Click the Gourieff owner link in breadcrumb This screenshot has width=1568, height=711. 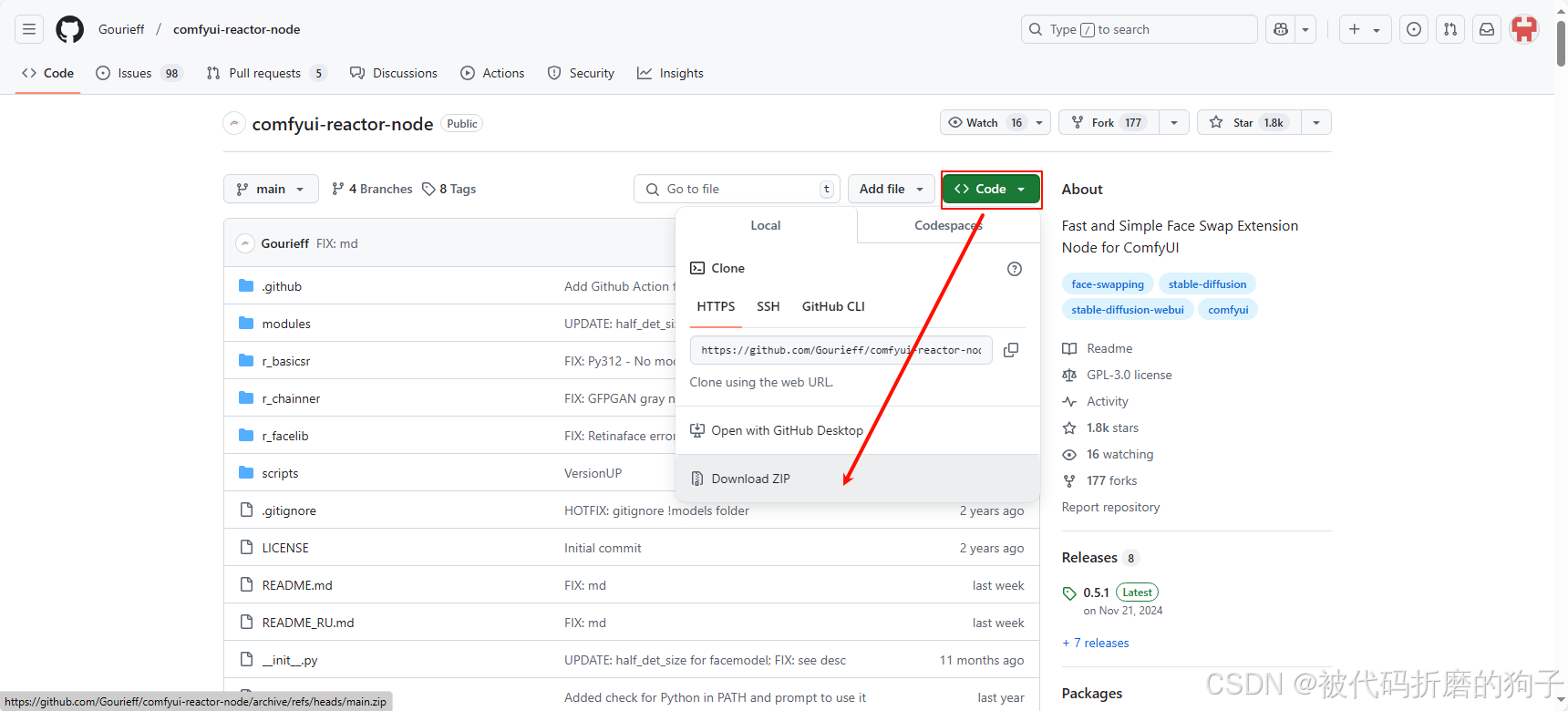[x=121, y=29]
